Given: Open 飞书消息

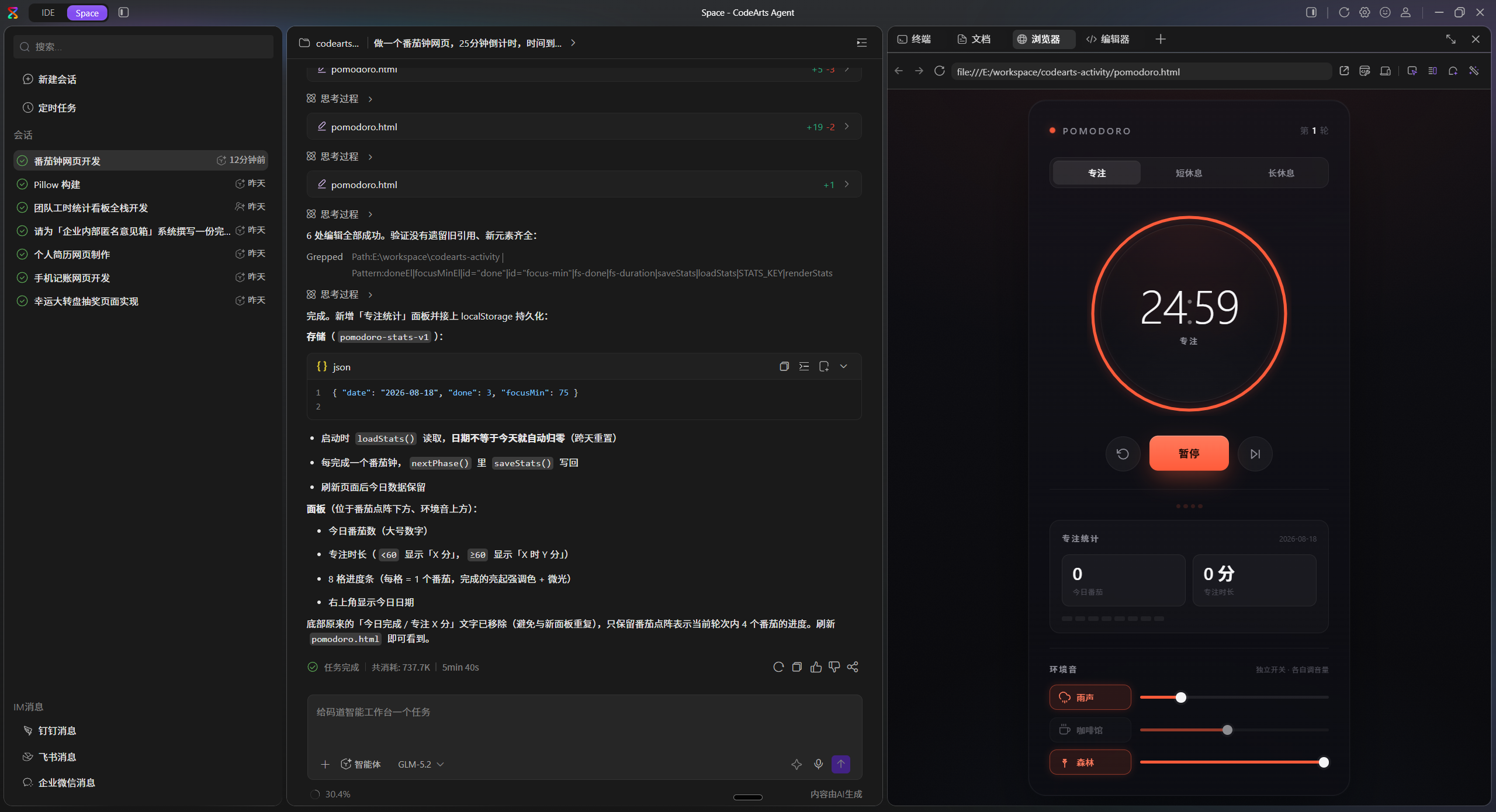Looking at the screenshot, I should pyautogui.click(x=50, y=757).
